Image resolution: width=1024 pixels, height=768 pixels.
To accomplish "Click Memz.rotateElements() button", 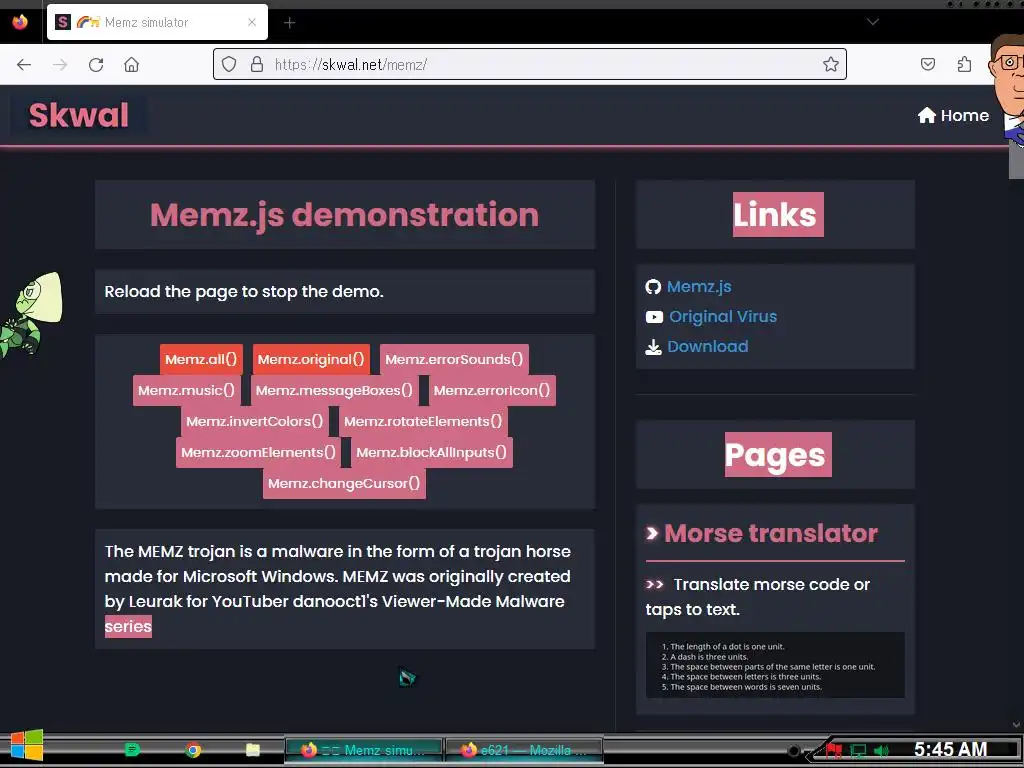I will click(x=423, y=421).
